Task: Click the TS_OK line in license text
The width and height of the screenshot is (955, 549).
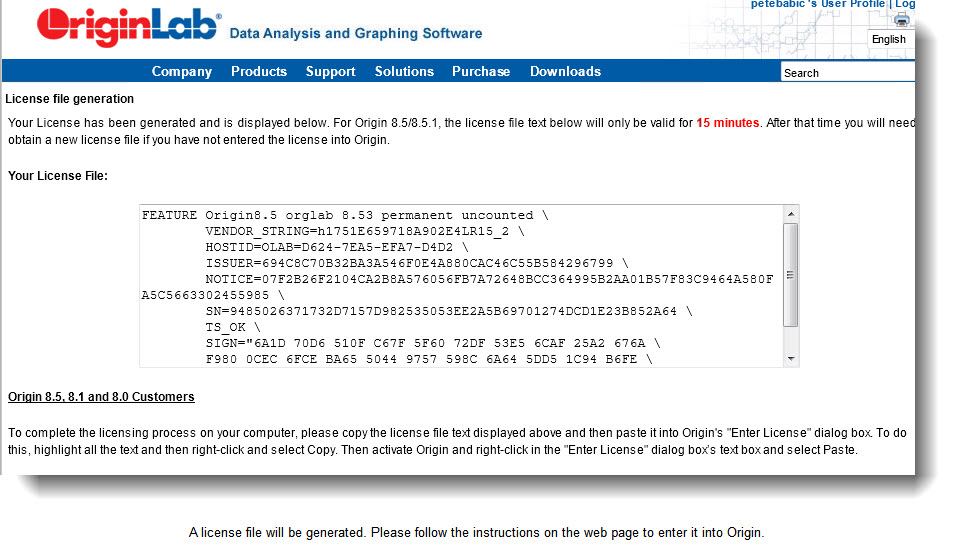Action: pyautogui.click(x=233, y=327)
